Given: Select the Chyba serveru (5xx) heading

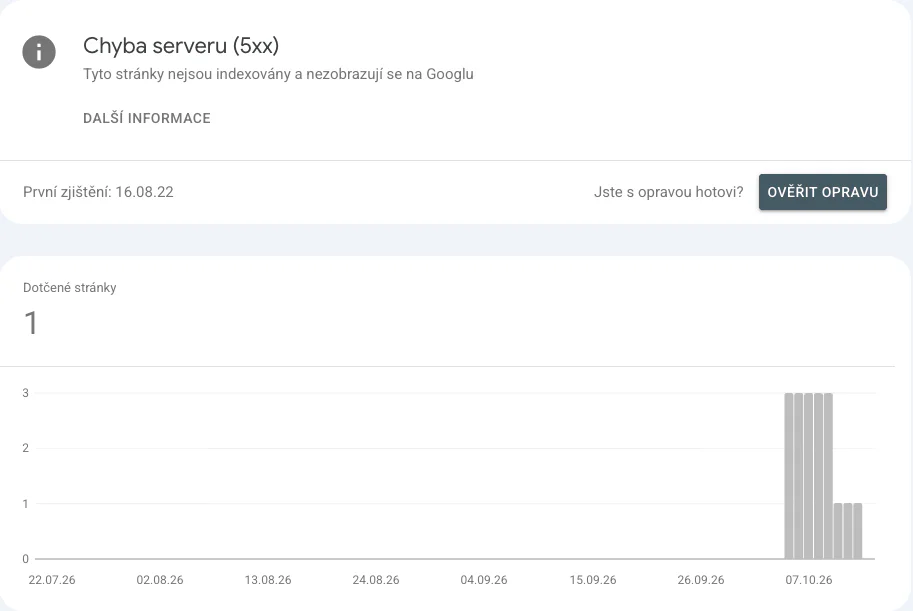Looking at the screenshot, I should point(181,45).
